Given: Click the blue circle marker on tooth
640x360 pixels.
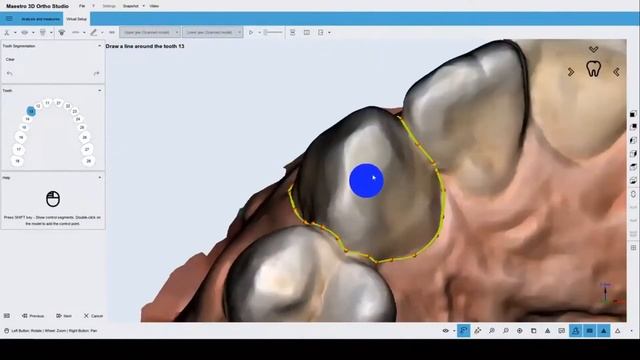Looking at the screenshot, I should tap(366, 180).
